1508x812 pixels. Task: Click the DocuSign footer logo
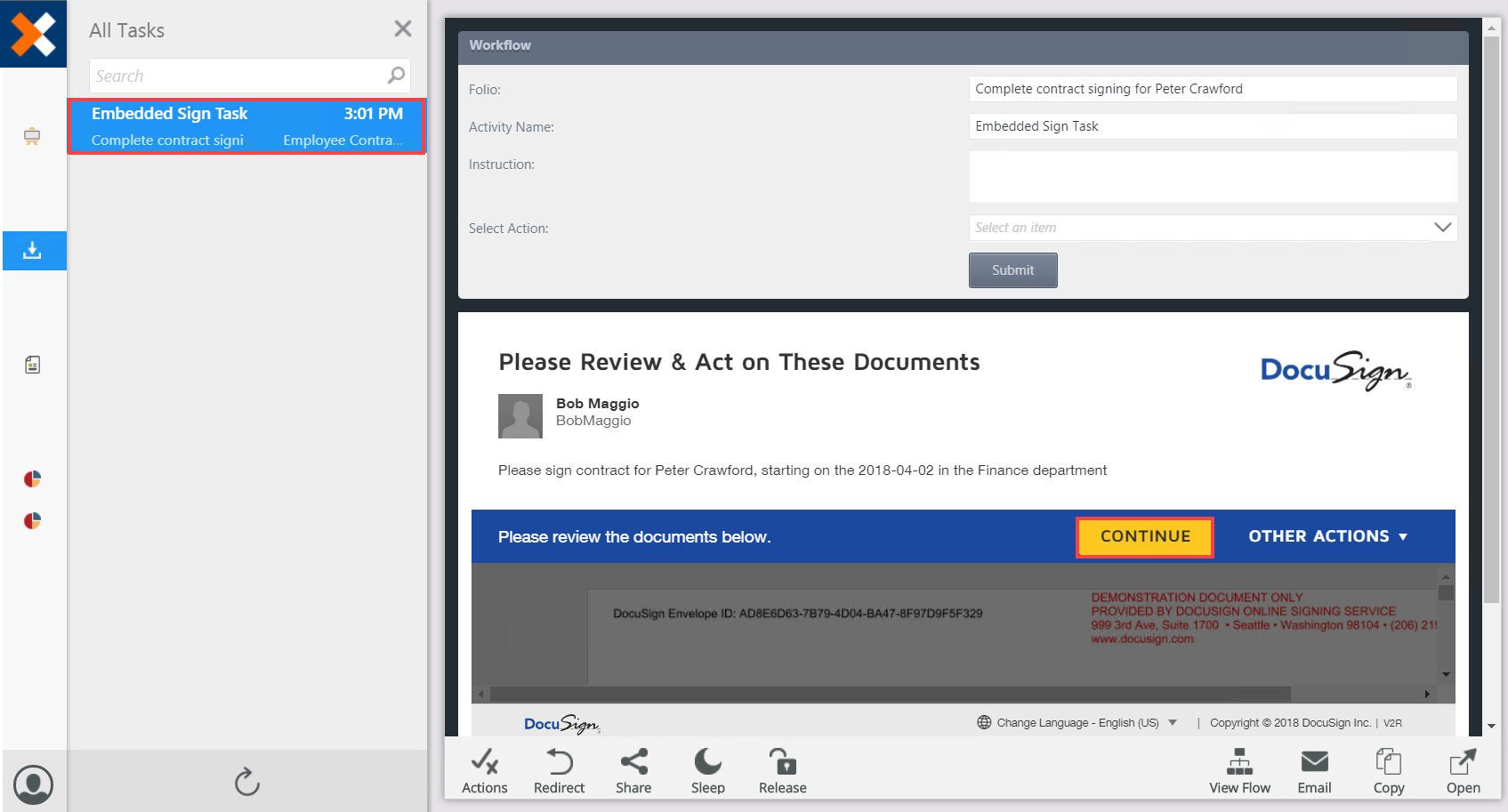(562, 724)
